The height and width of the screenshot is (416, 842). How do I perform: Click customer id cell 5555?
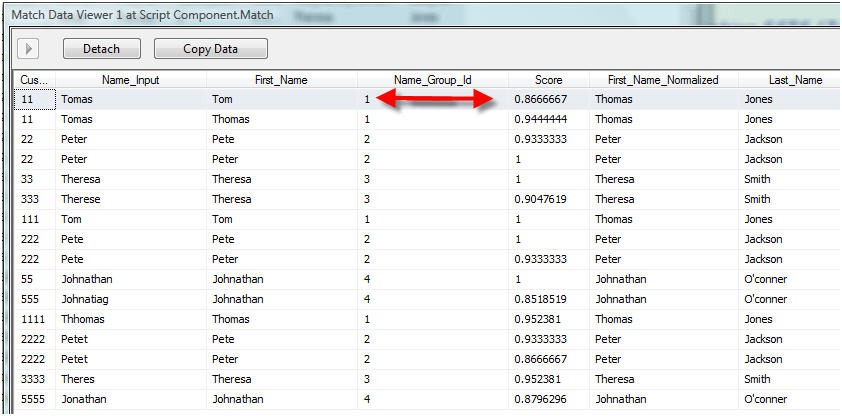[x=34, y=399]
